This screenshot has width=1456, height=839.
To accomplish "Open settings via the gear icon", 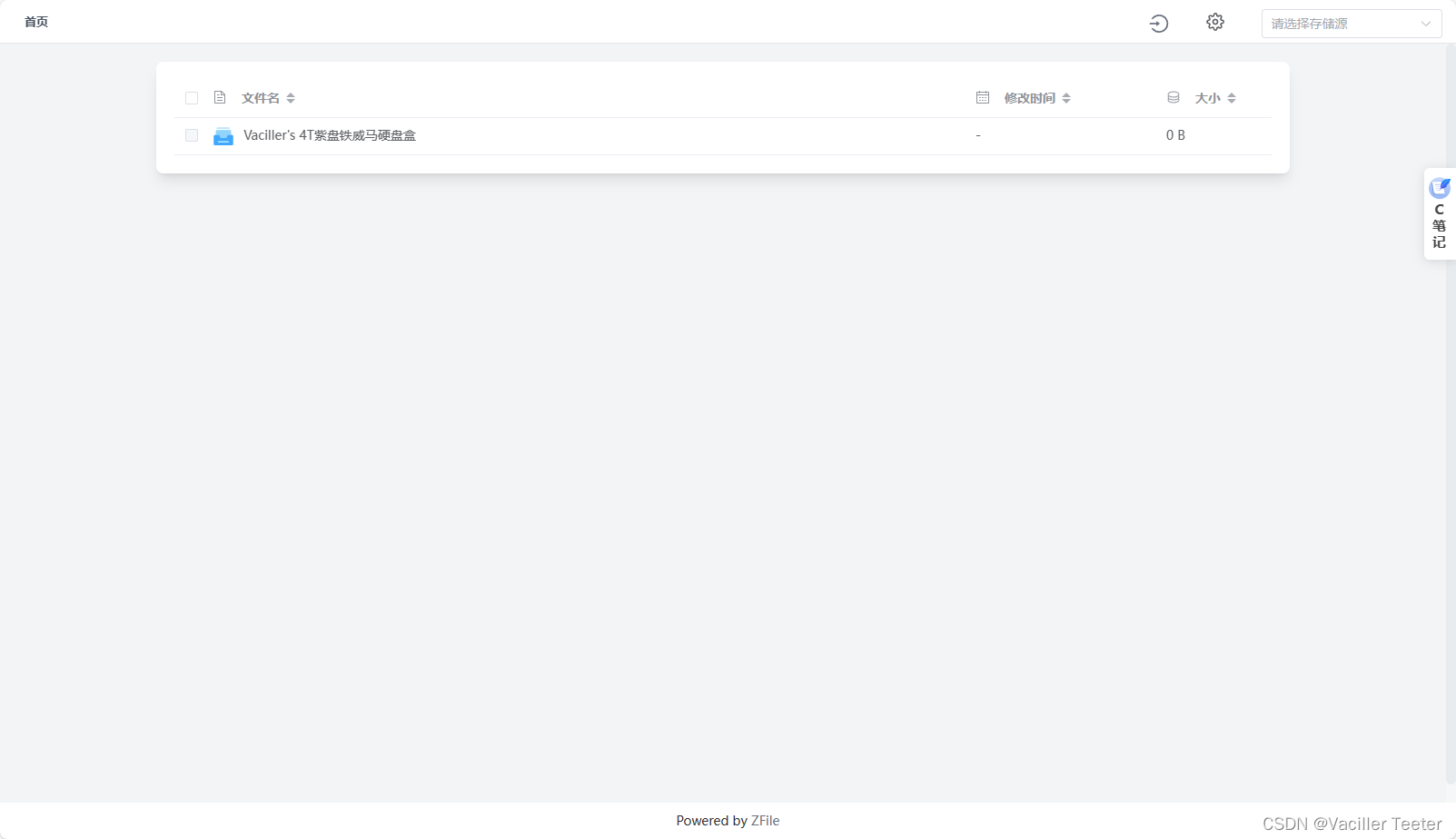I will coord(1215,22).
